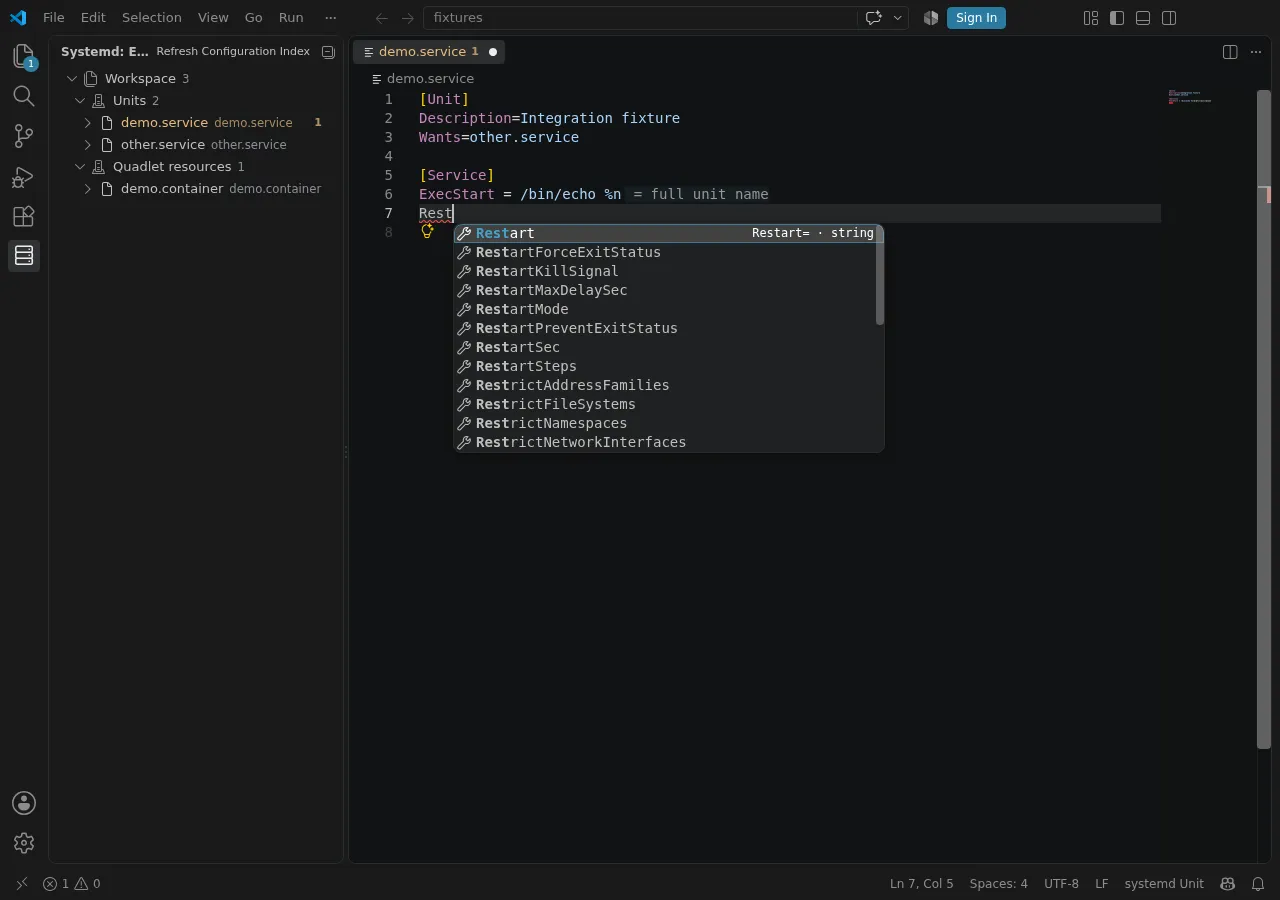Go forward with the right arrow
Image resolution: width=1280 pixels, height=900 pixels.
tap(407, 18)
